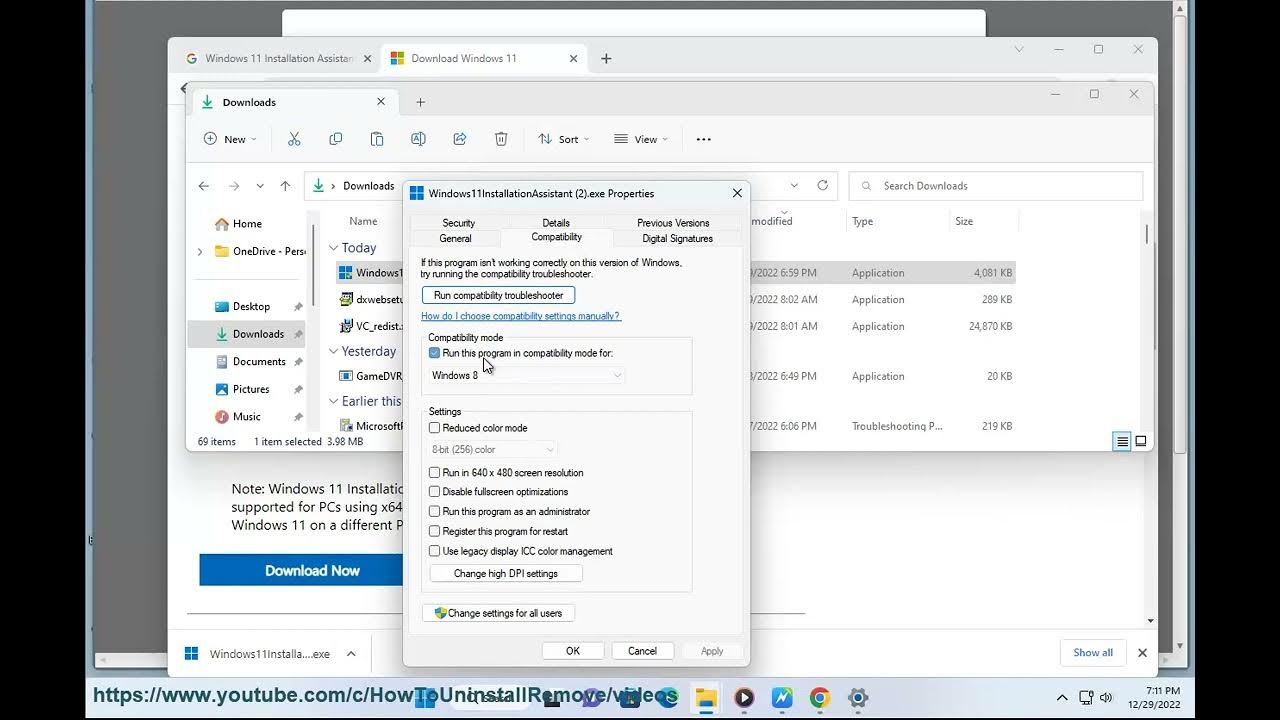Open the blue lightning app icon on the taskbar
The width and height of the screenshot is (1280, 720).
782,698
